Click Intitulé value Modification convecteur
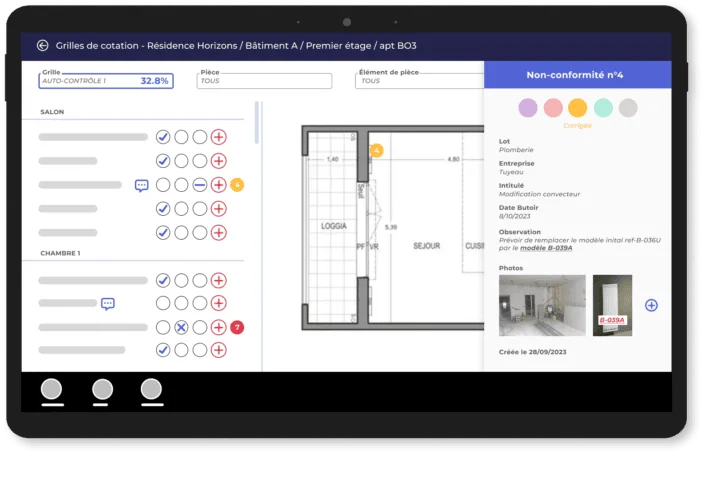Viewport: 704px width, 500px height. pos(539,194)
